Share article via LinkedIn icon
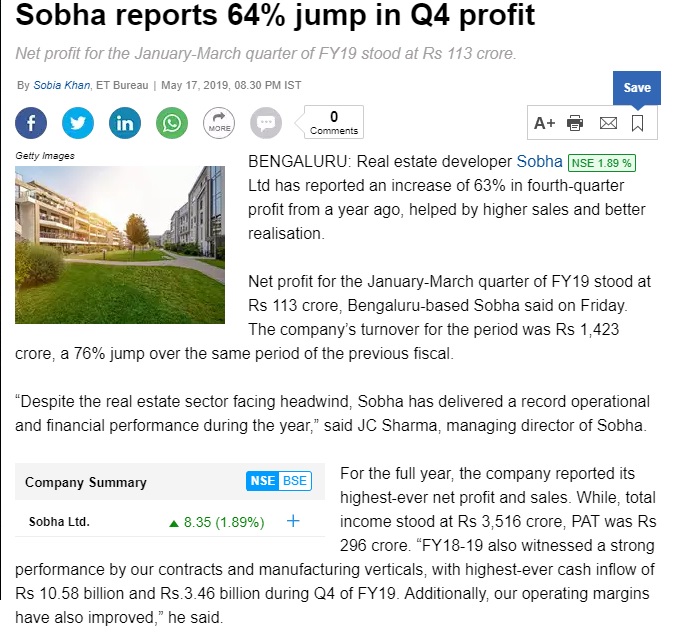This screenshot has height=637, width=678. (x=125, y=123)
